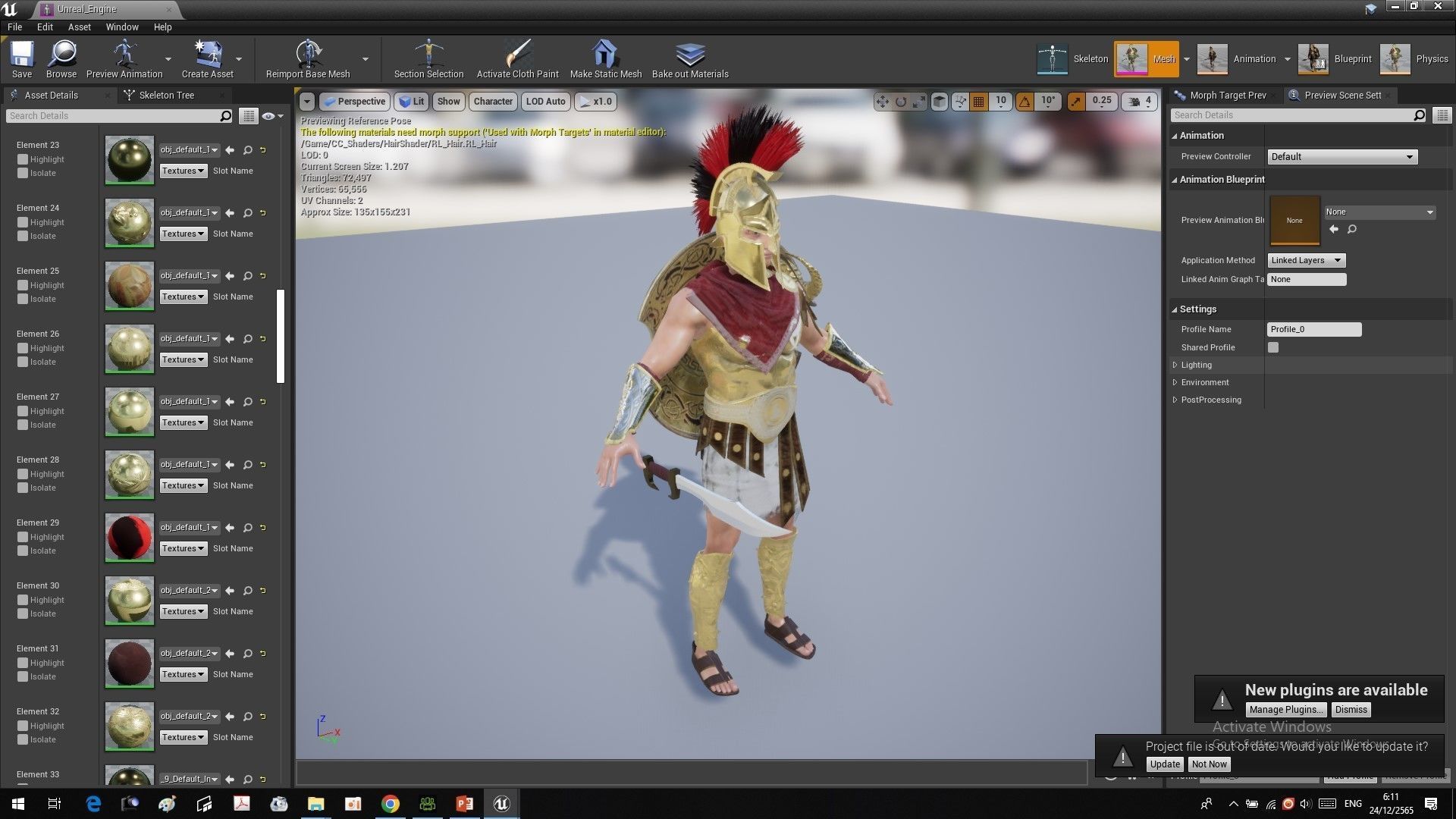This screenshot has width=1456, height=819.
Task: Enable Isolate for Element 28
Action: point(23,488)
